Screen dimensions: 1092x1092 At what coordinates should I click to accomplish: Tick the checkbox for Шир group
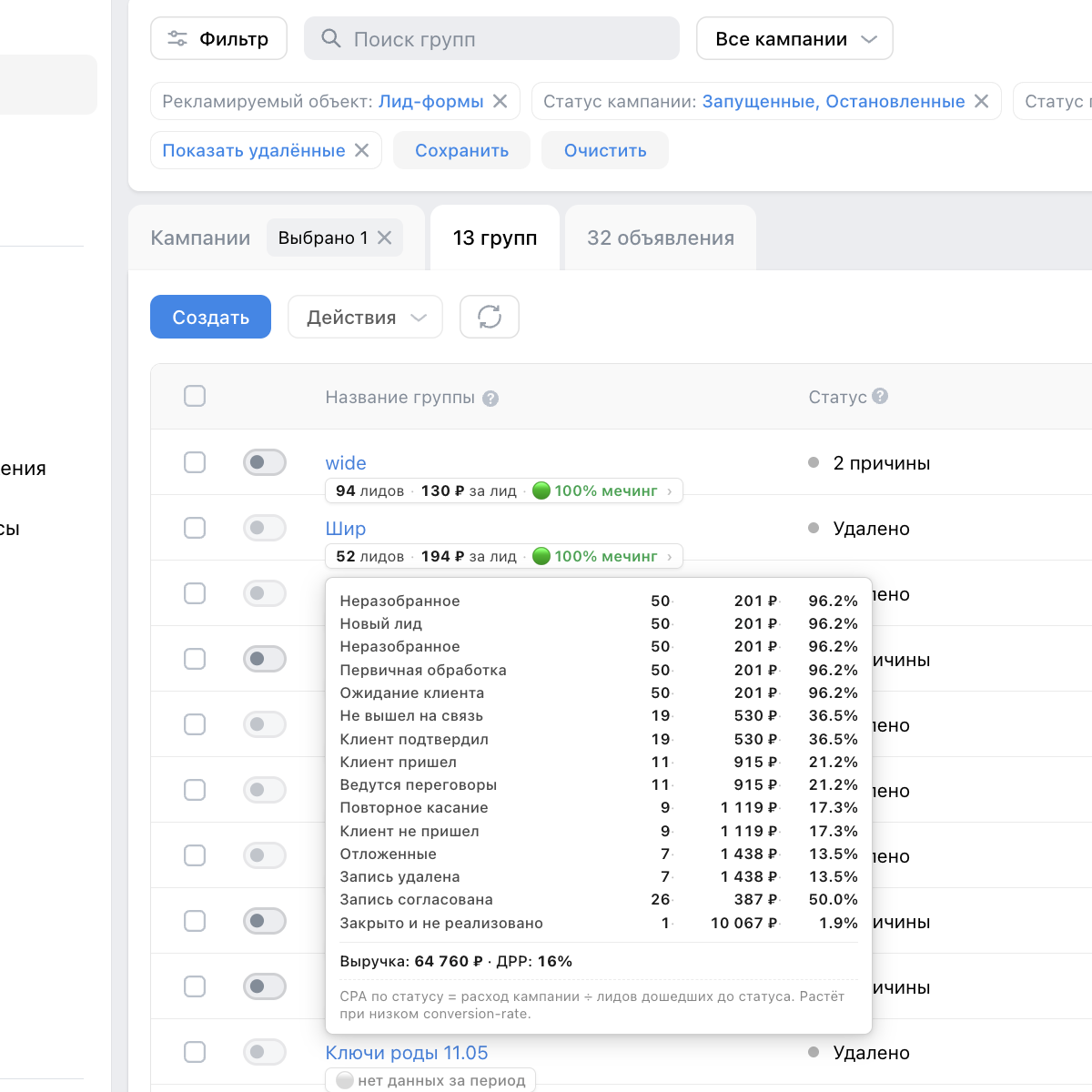point(195,528)
